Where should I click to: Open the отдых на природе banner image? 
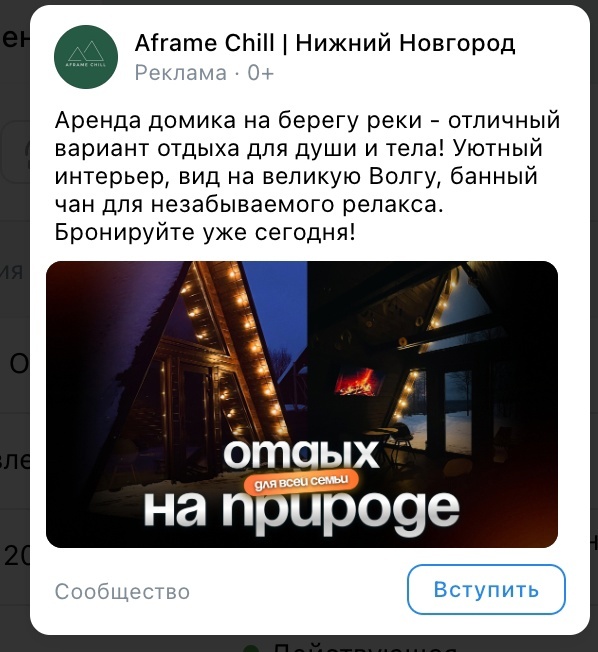click(302, 404)
